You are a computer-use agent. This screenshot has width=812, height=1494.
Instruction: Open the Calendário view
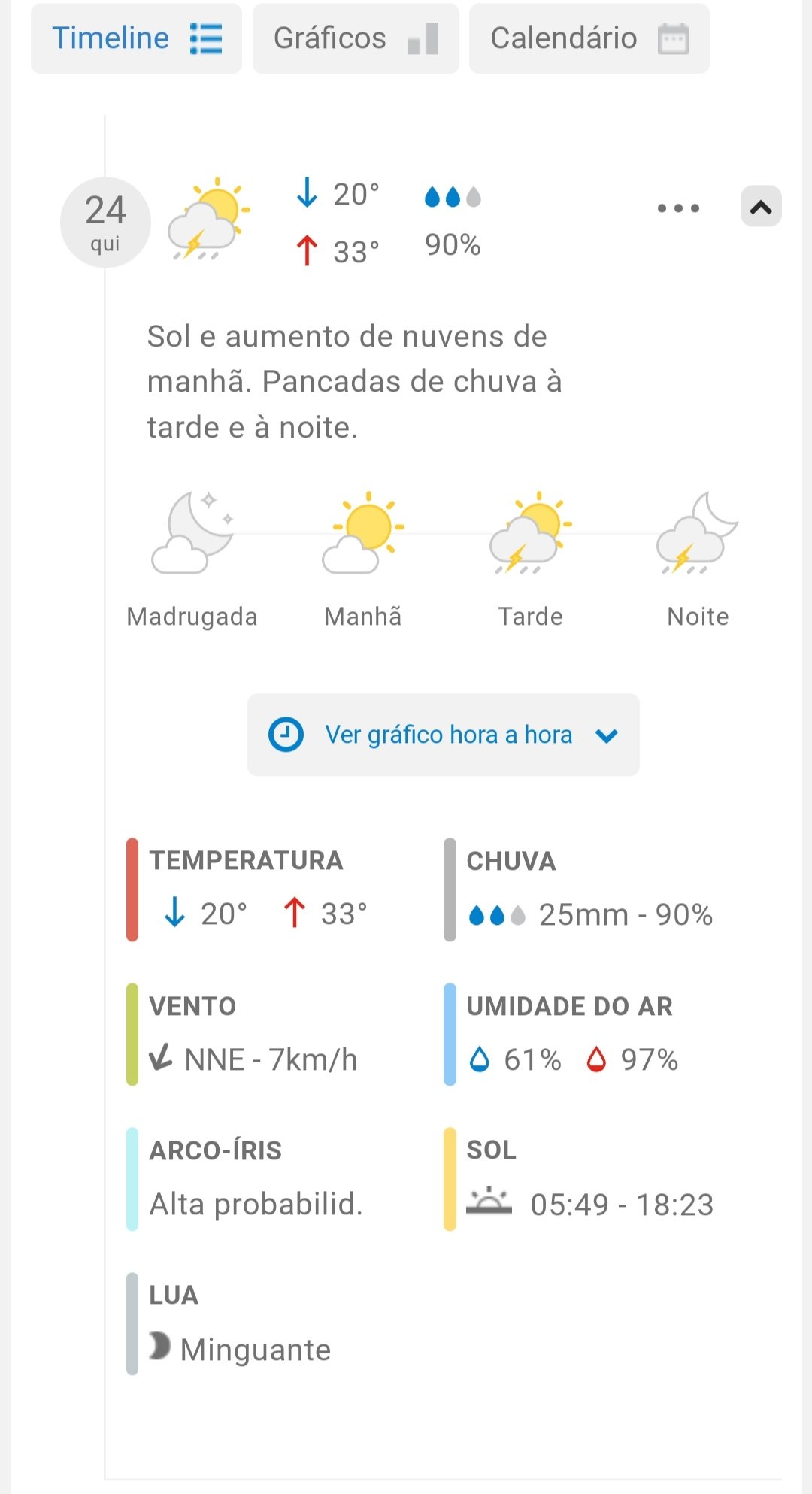tap(589, 38)
